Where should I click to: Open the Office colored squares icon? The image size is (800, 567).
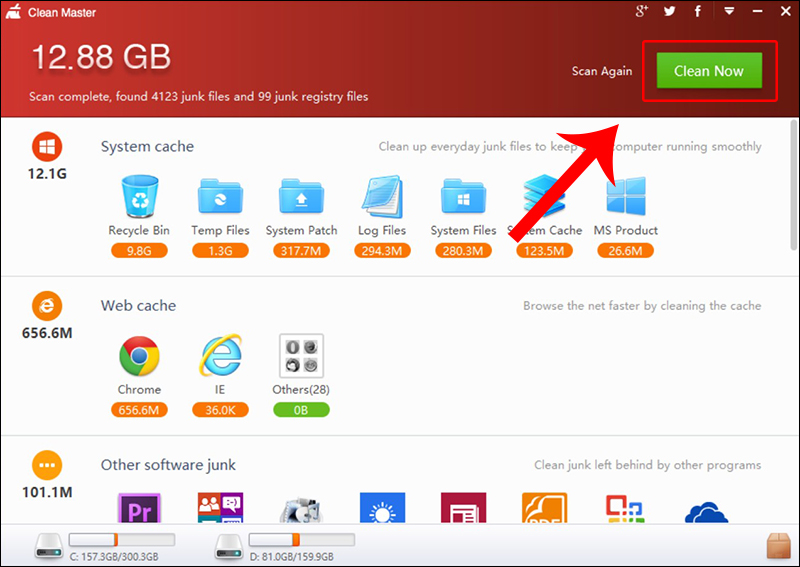[x=625, y=509]
